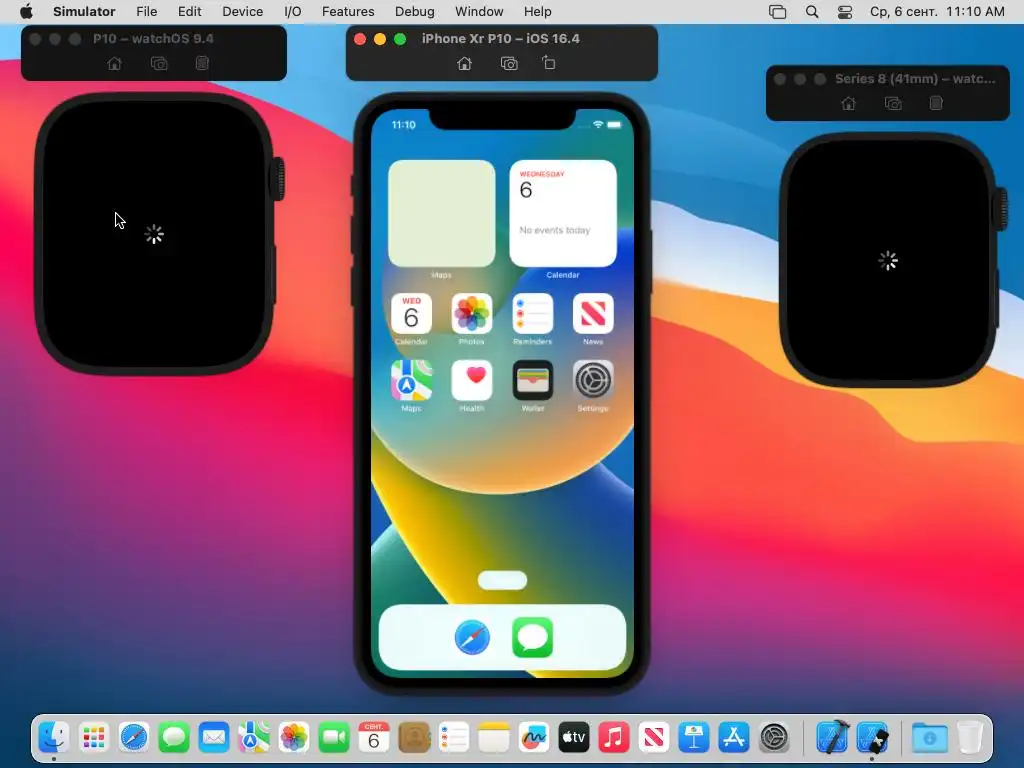Take screenshot in iPhone Xr simulator toolbar
Image resolution: width=1024 pixels, height=768 pixels.
tap(509, 63)
